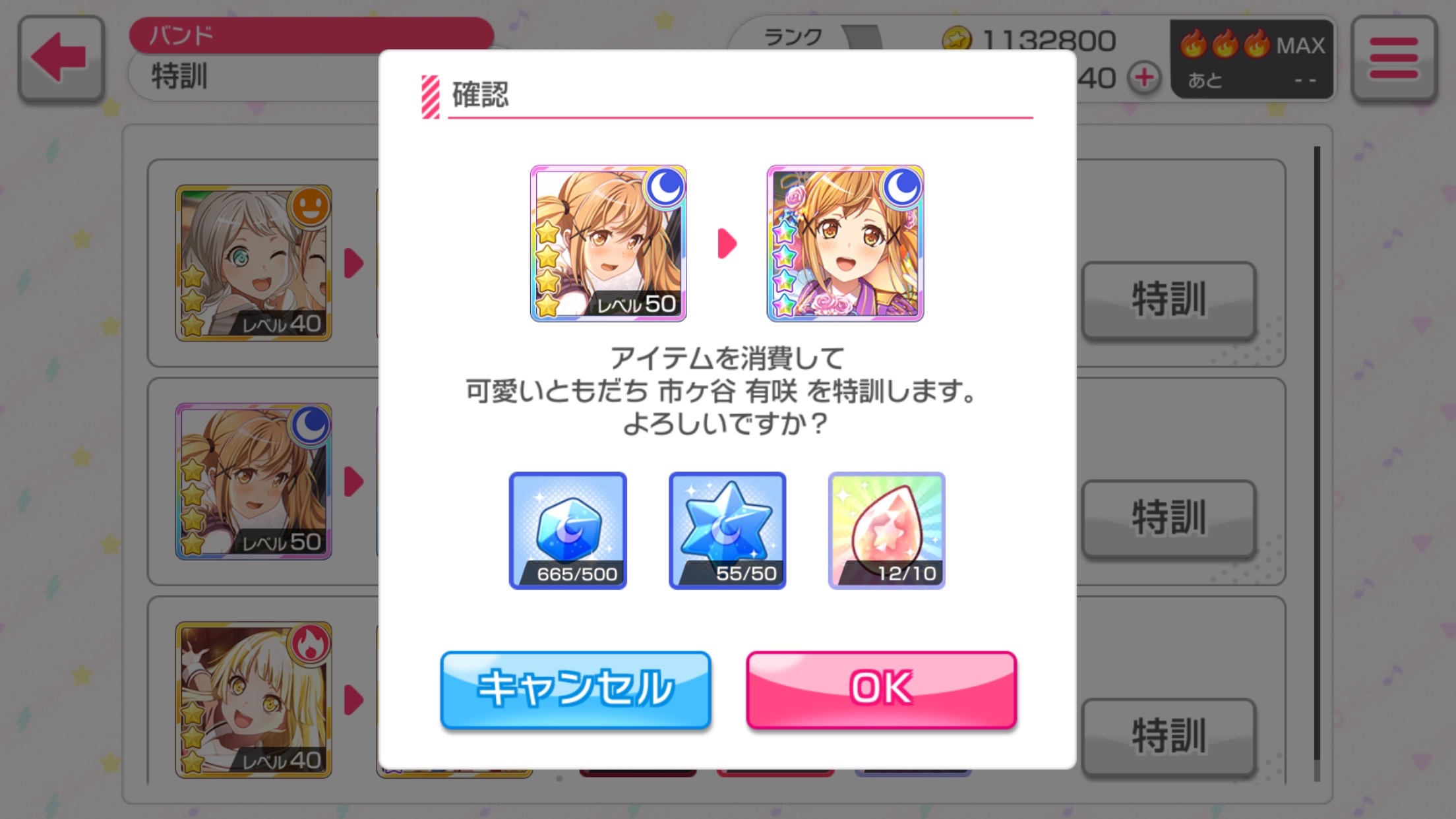This screenshot has width=1456, height=819.
Task: Tap the gold coin icon near 1132800
Action: click(x=957, y=40)
